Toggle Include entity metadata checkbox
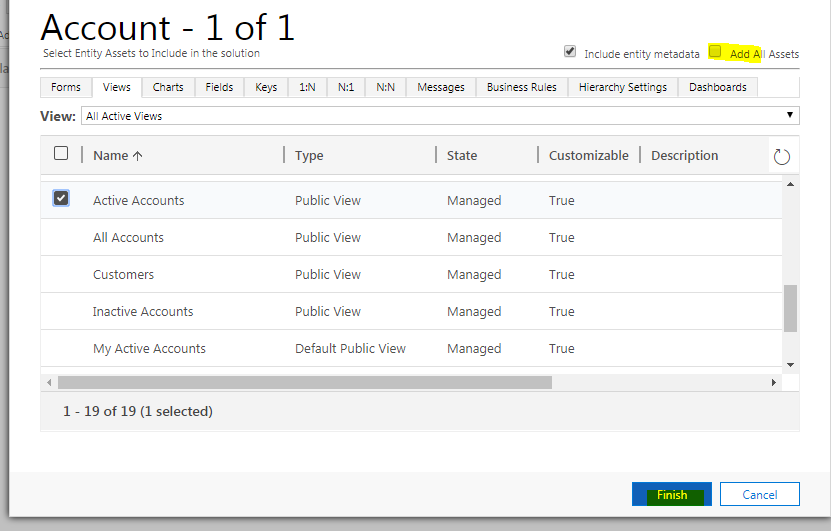Screen dimensions: 831x531 point(570,52)
